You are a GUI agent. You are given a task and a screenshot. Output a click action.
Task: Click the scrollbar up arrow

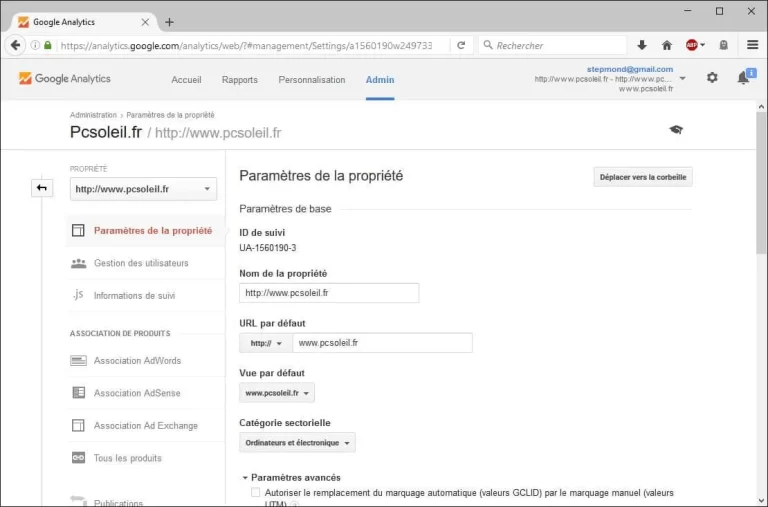(x=761, y=106)
